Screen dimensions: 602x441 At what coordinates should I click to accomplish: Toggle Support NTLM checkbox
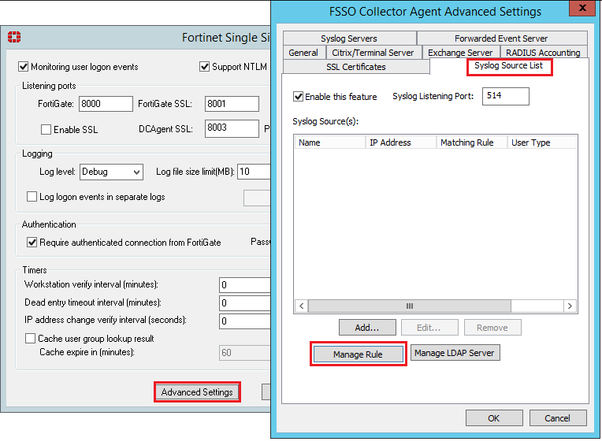point(204,67)
